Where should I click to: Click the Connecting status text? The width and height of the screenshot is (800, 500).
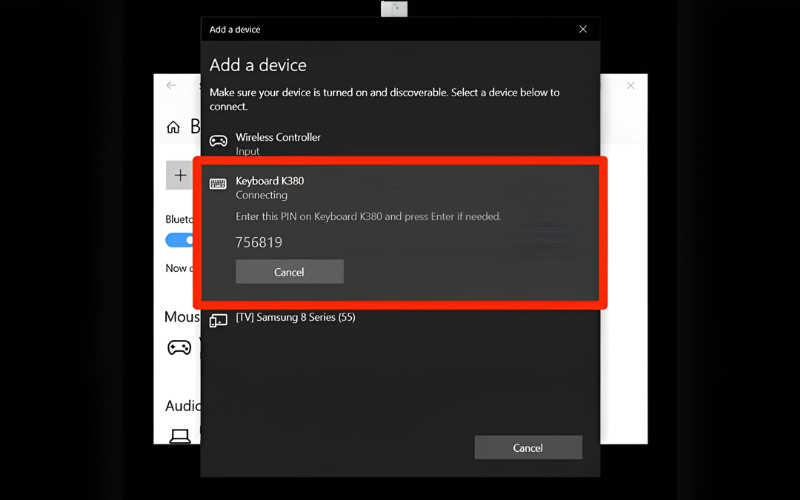261,195
